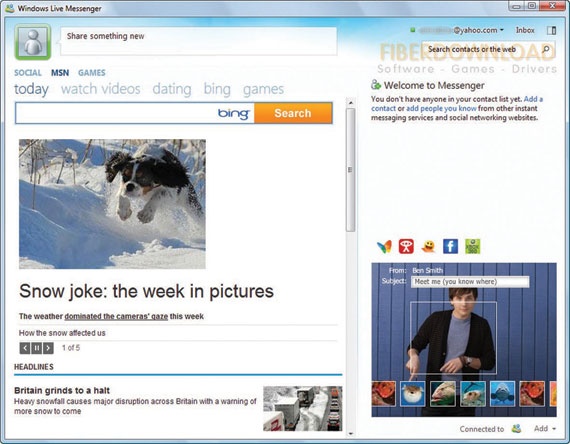Click the red Myspace-style service icon
The image size is (570, 444).
click(406, 247)
